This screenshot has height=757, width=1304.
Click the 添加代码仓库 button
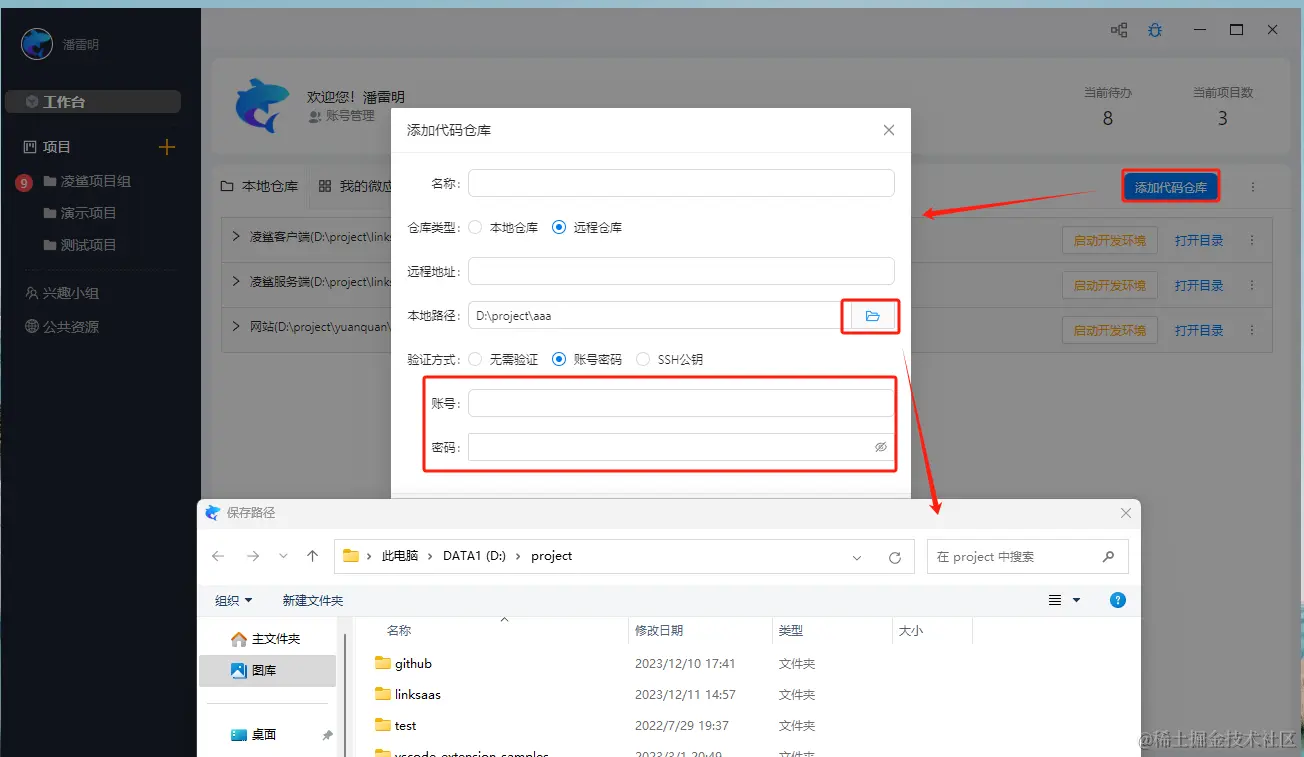click(x=1170, y=187)
